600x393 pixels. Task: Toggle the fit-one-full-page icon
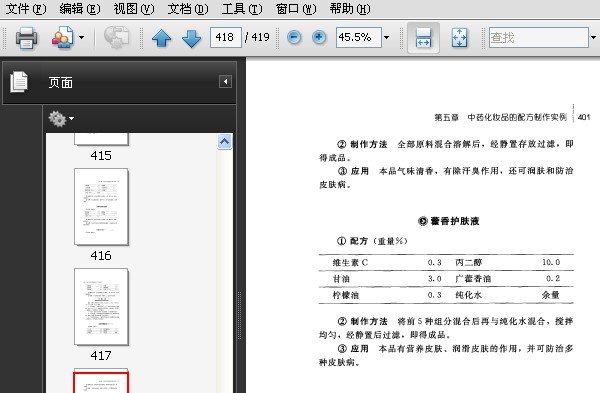tap(459, 38)
